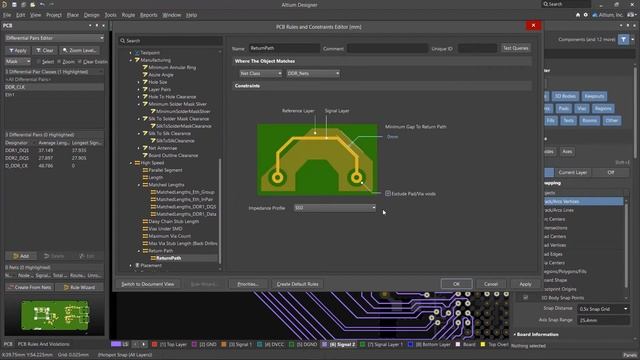Collapse the High Speed tree node
This screenshot has width=640, height=360.
click(x=131, y=163)
